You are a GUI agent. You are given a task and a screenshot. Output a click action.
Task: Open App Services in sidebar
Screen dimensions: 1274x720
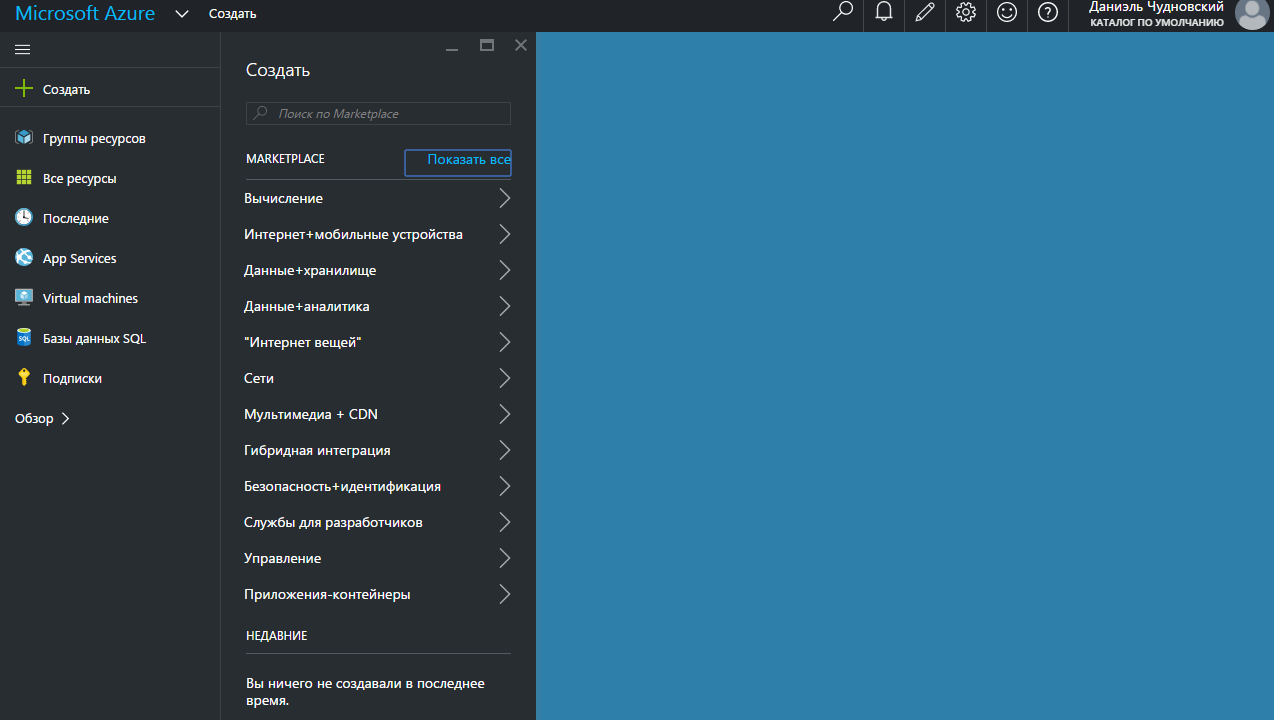pos(80,258)
